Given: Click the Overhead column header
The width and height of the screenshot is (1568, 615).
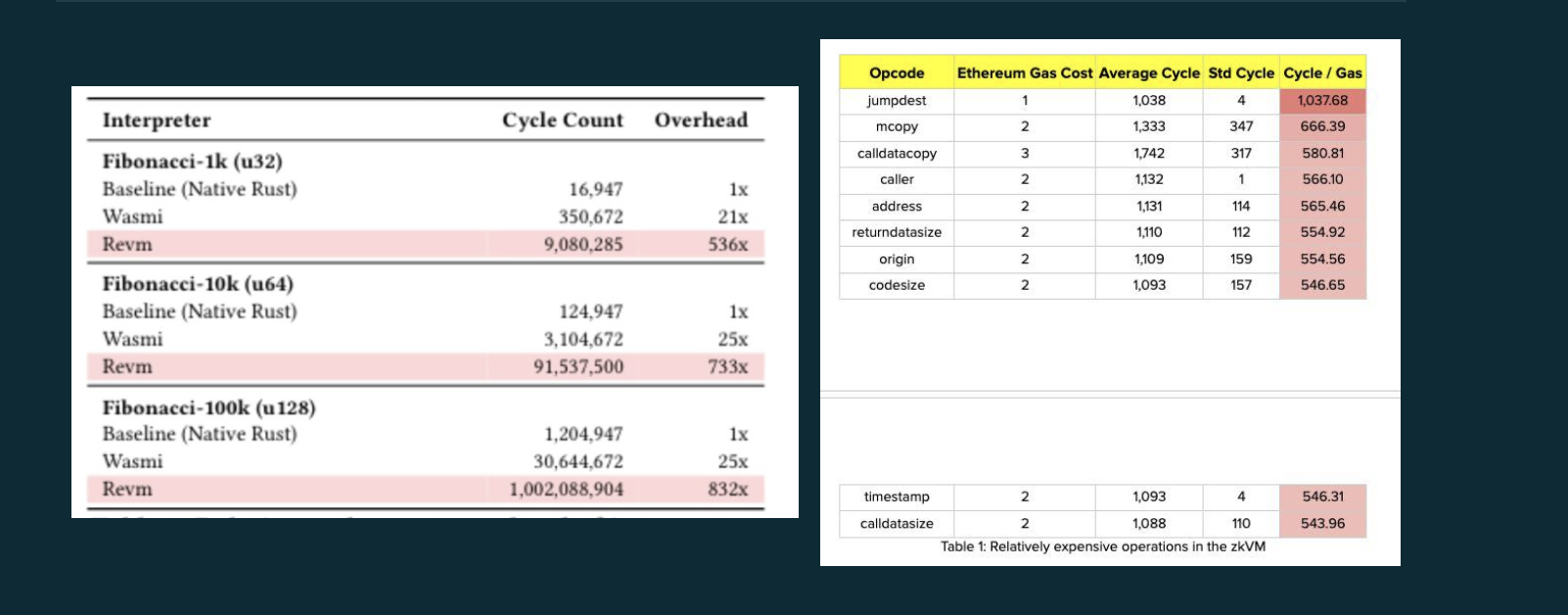Looking at the screenshot, I should pyautogui.click(x=701, y=120).
